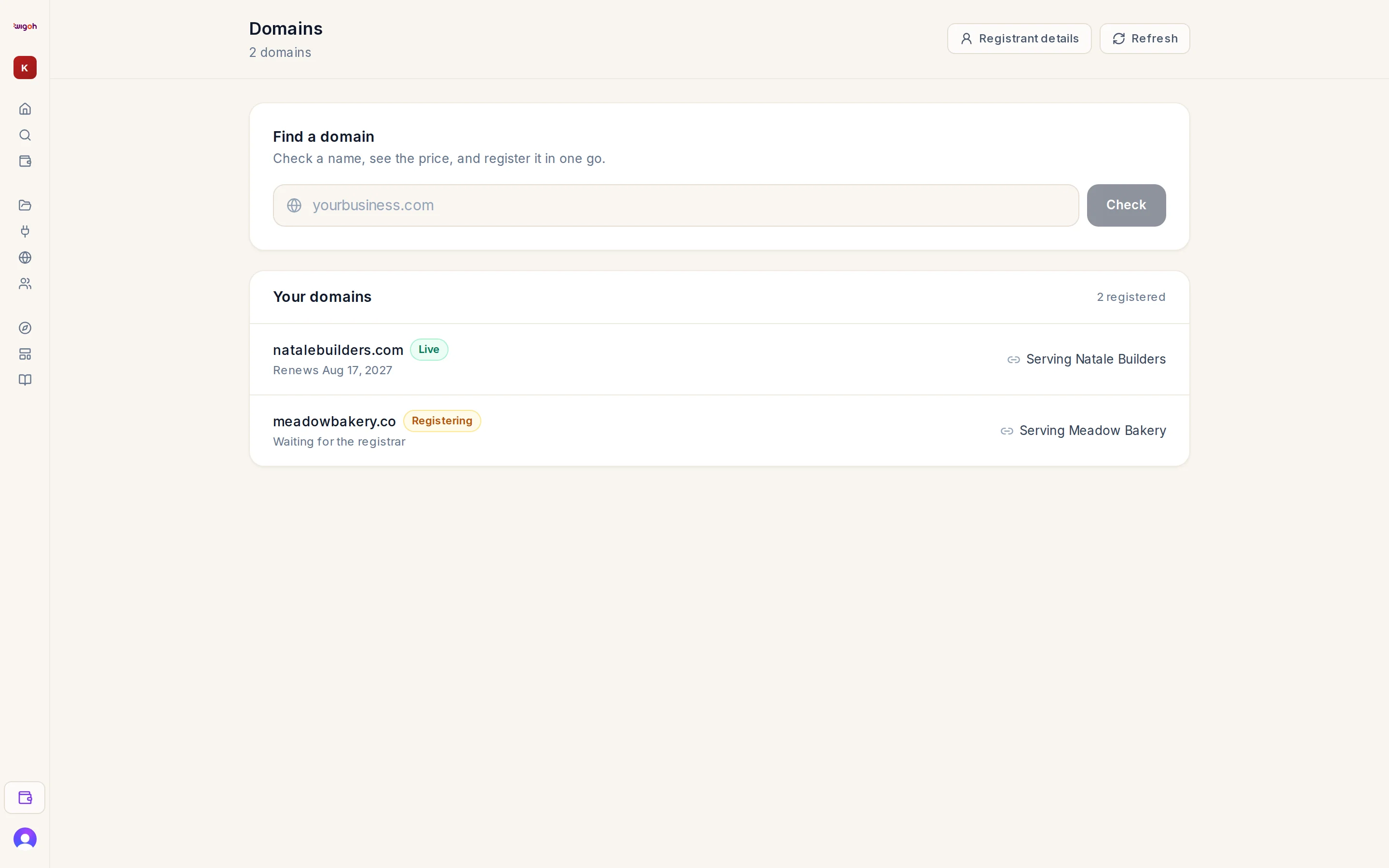The image size is (1389, 868).
Task: Open the wallet icon below search
Action: click(x=25, y=162)
